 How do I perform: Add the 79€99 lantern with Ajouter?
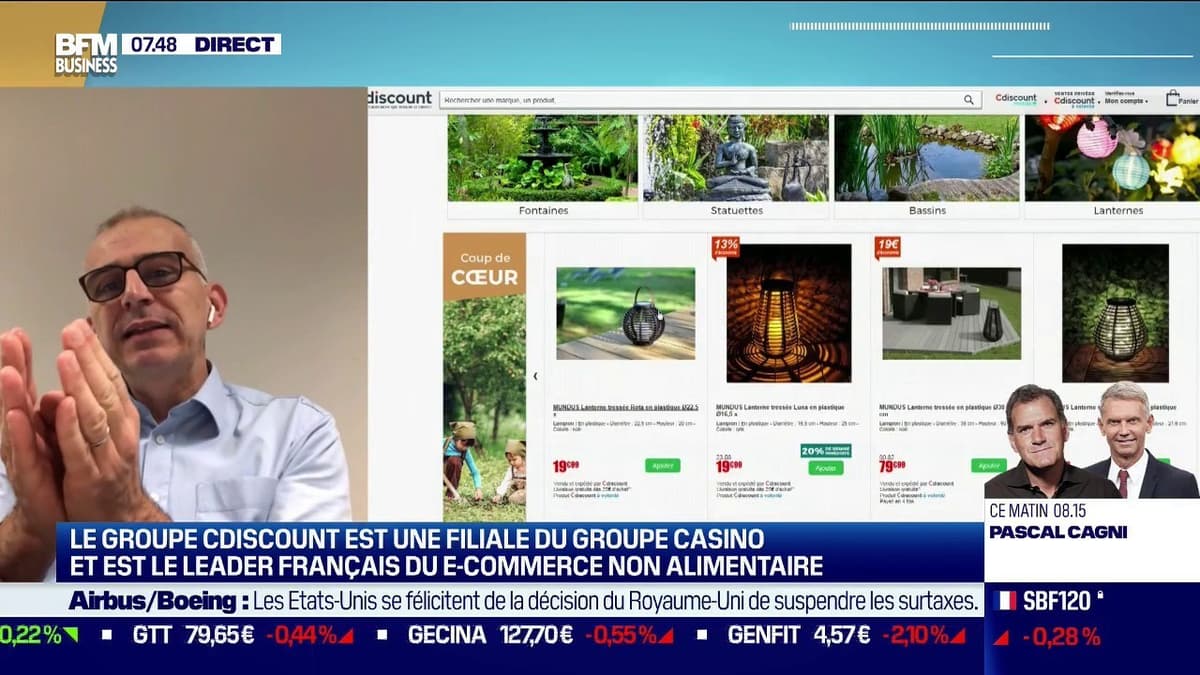(x=988, y=465)
